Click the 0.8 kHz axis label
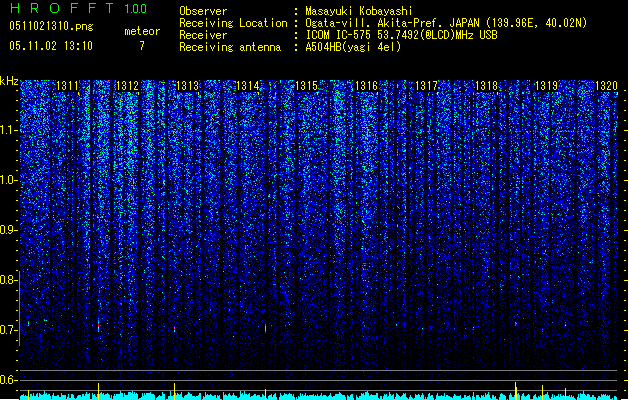Screen dimensions: 629x400 (x=8, y=280)
